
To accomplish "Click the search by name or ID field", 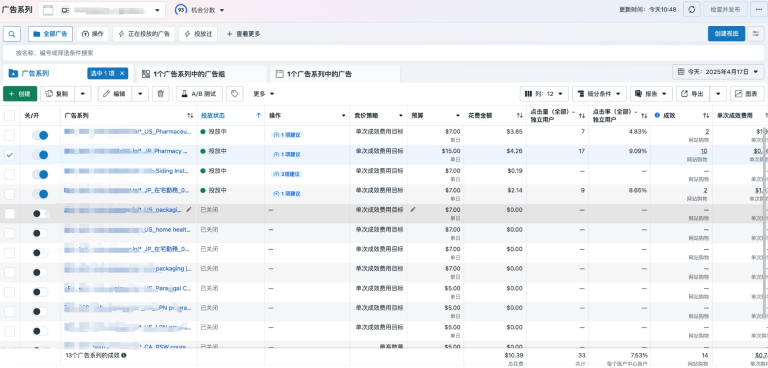I will 384,53.
